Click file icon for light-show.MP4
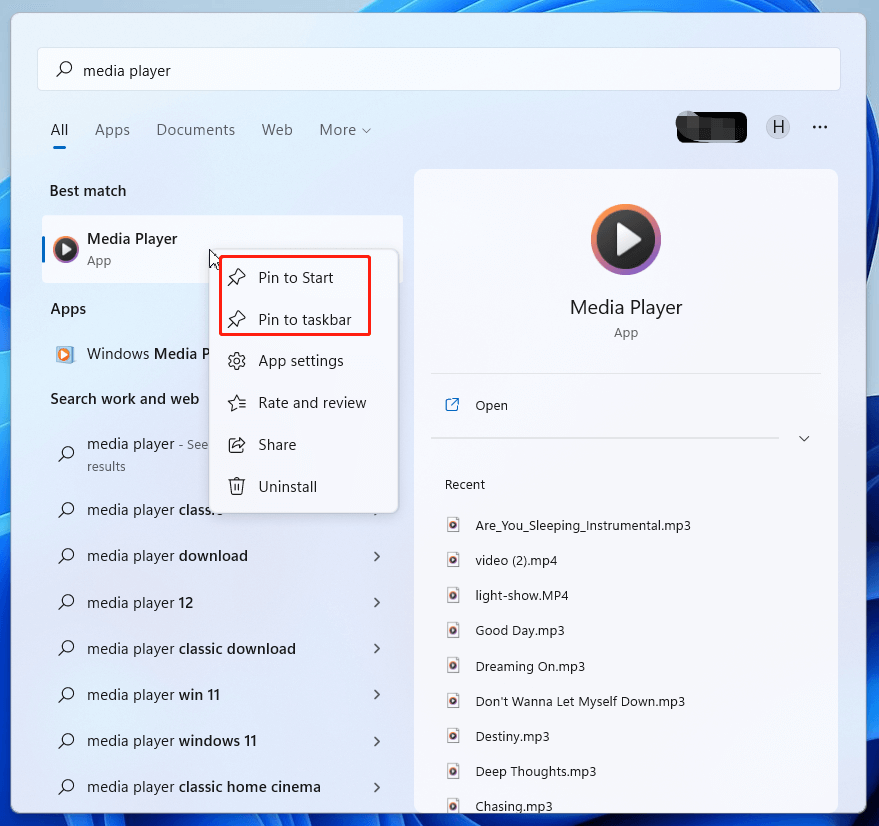The width and height of the screenshot is (879, 826). [453, 595]
